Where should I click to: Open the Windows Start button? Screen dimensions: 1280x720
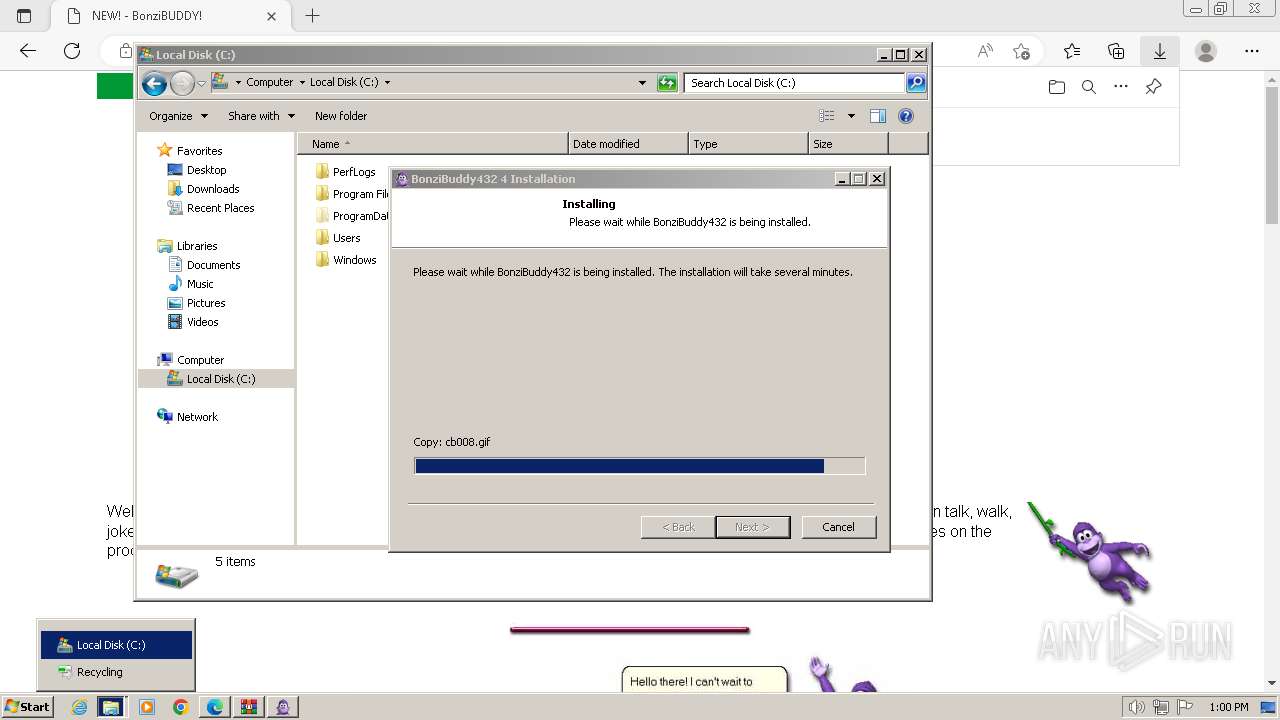pyautogui.click(x=27, y=707)
